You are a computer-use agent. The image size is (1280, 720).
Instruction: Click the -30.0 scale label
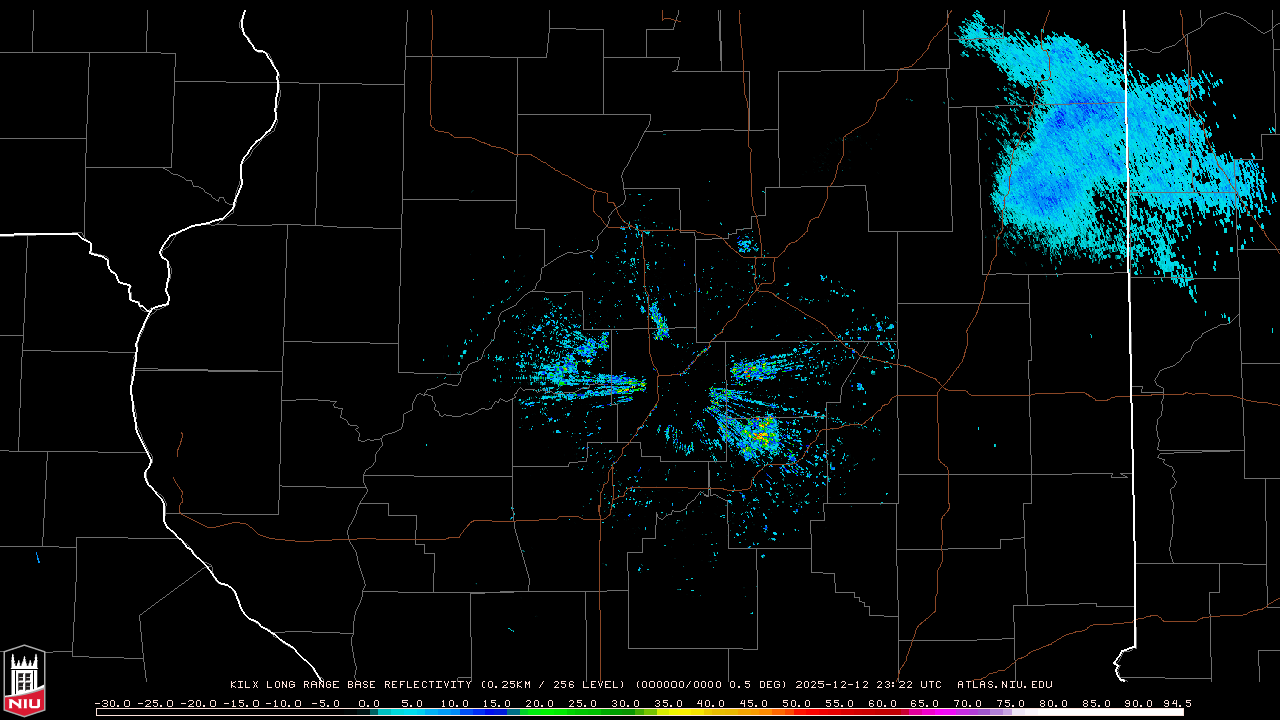(112, 703)
